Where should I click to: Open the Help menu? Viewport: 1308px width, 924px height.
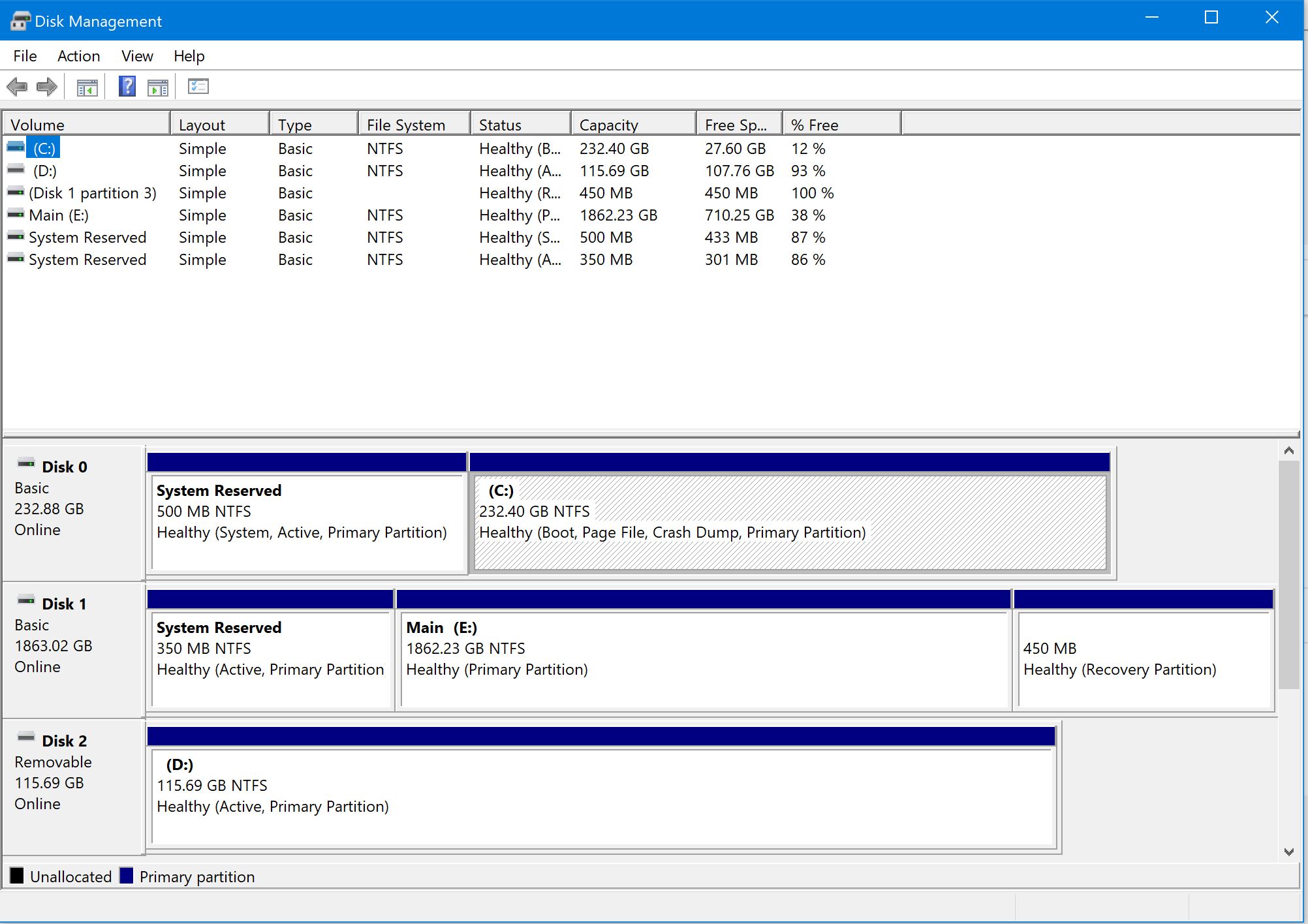189,56
